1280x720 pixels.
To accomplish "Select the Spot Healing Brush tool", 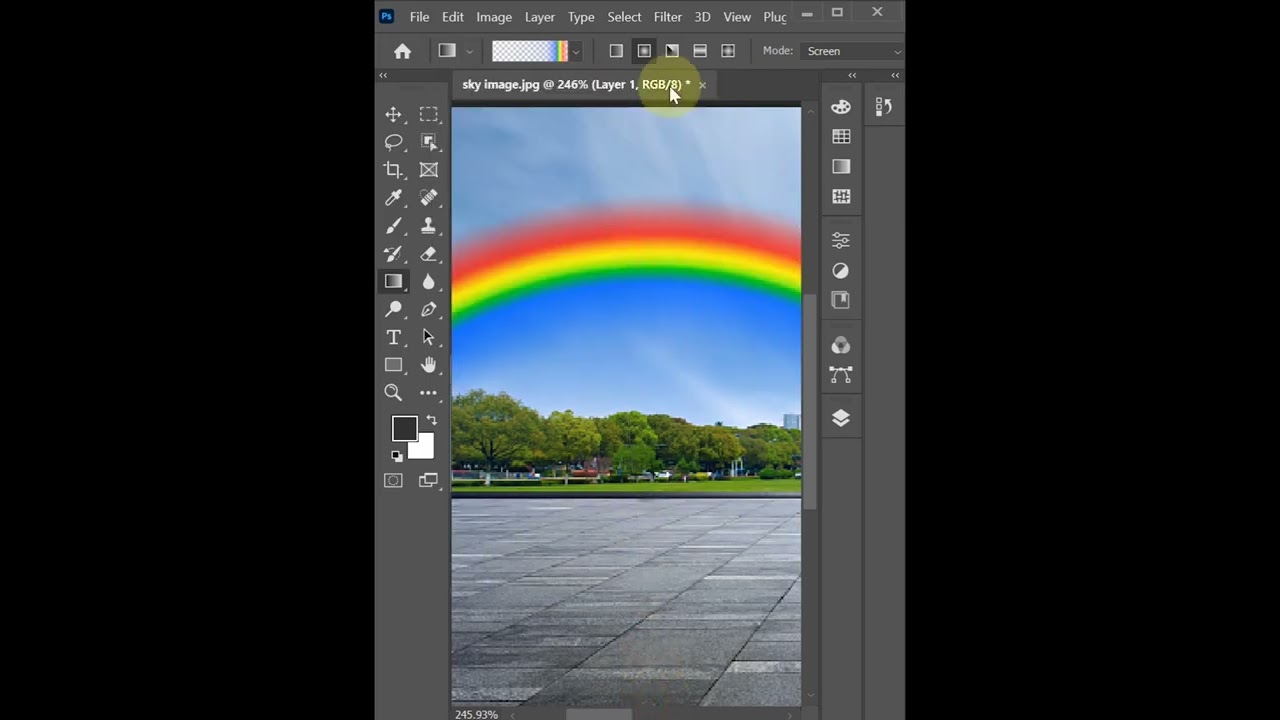I will (x=429, y=198).
